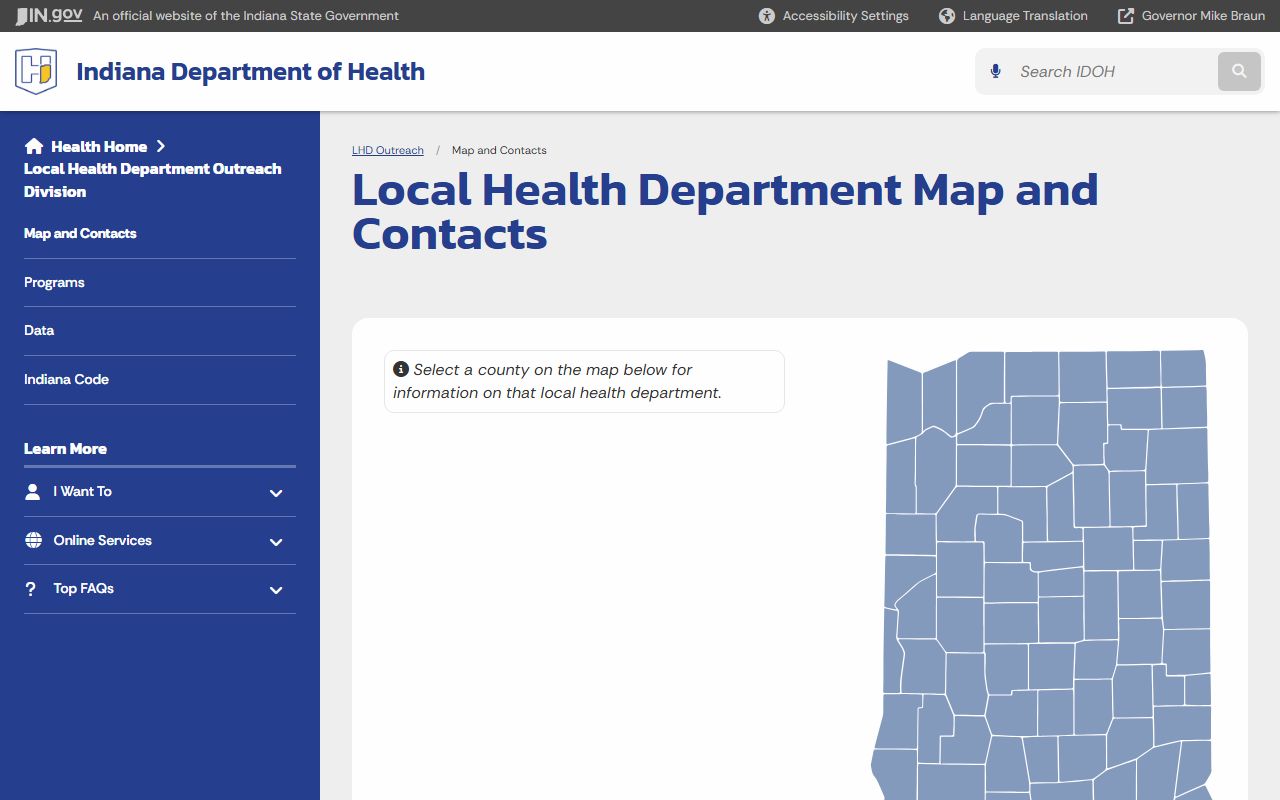This screenshot has width=1280, height=800.
Task: Expand the I Want To section
Action: coord(160,492)
